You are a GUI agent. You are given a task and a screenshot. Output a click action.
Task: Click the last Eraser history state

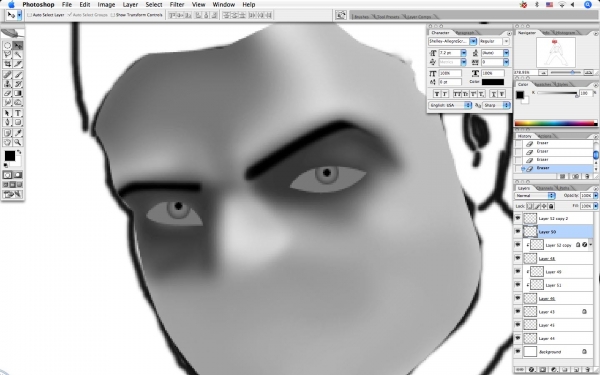click(x=556, y=168)
